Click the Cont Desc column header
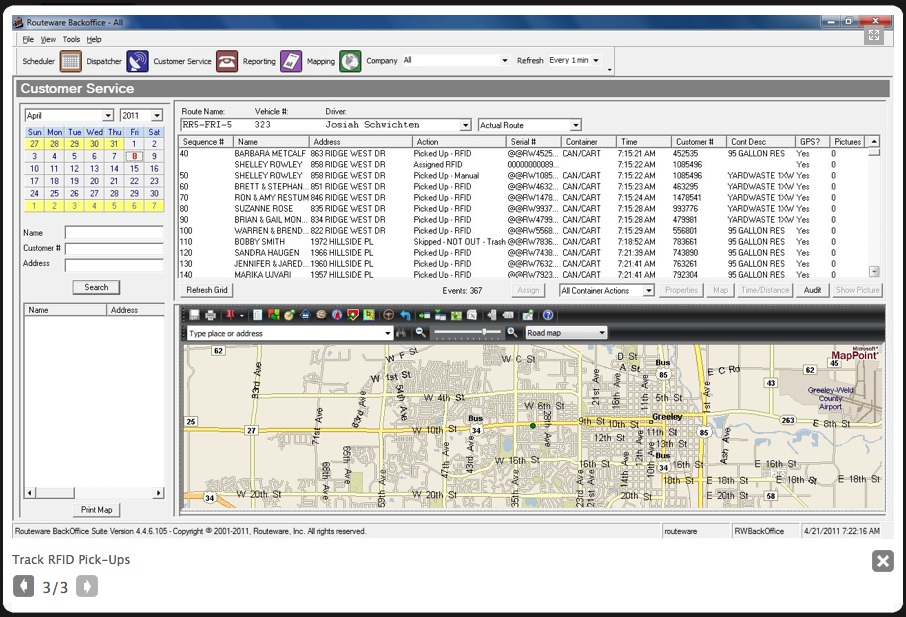Screen dimensions: 906x617 pos(760,142)
